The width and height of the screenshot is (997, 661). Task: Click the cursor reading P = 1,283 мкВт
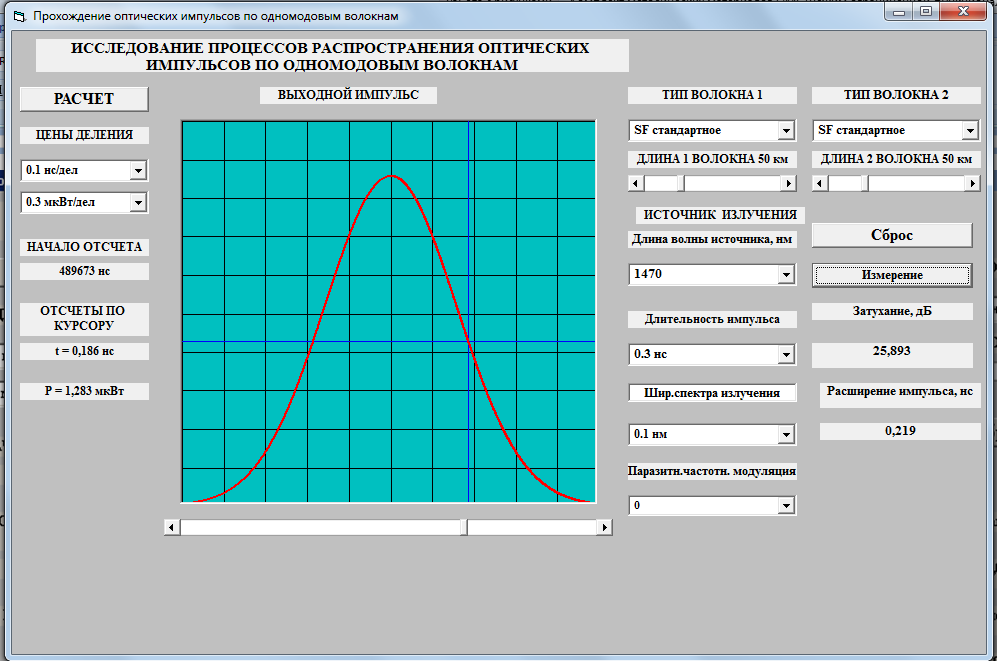[85, 392]
